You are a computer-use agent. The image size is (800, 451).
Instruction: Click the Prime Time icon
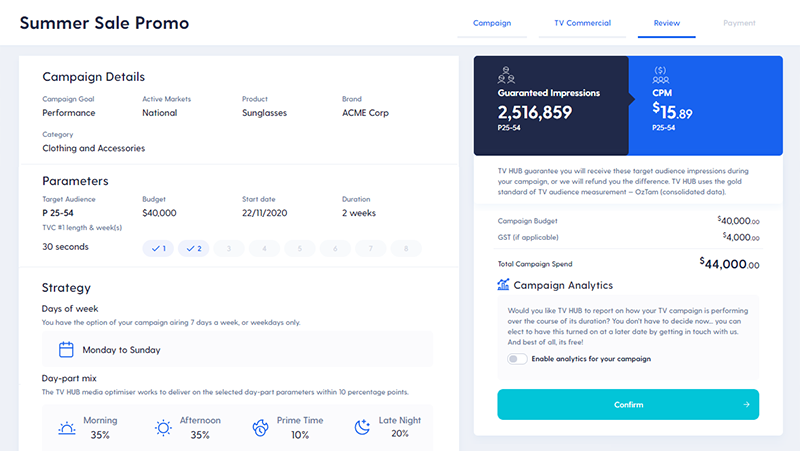pyautogui.click(x=260, y=428)
